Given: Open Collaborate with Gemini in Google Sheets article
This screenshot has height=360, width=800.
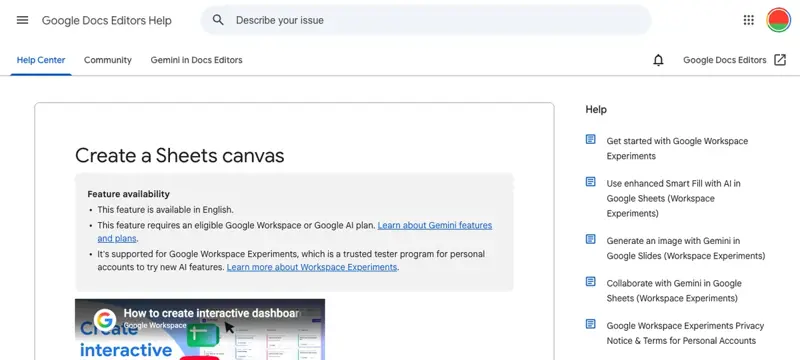Looking at the screenshot, I should tap(674, 291).
